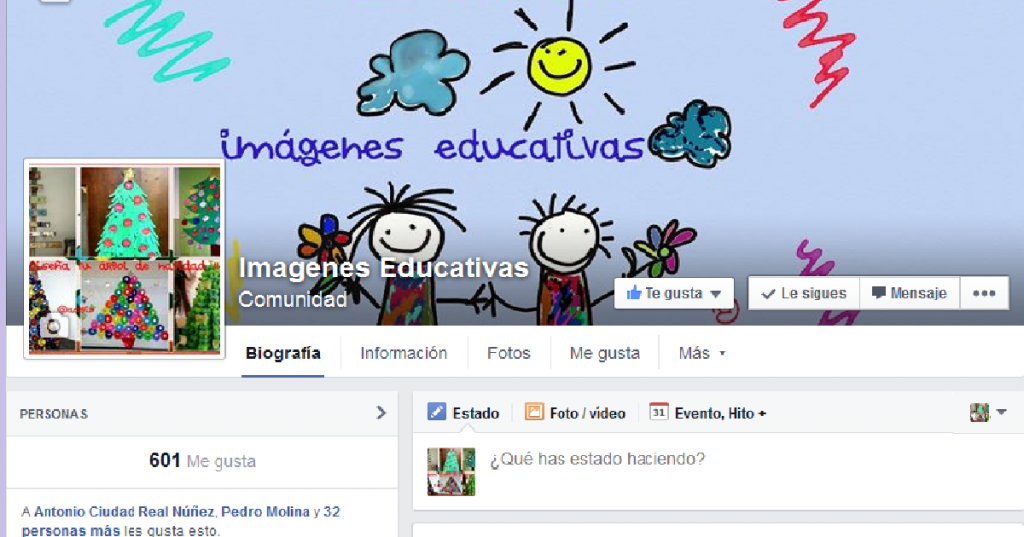Expand the Más tab dropdown
The image size is (1024, 537).
(701, 353)
